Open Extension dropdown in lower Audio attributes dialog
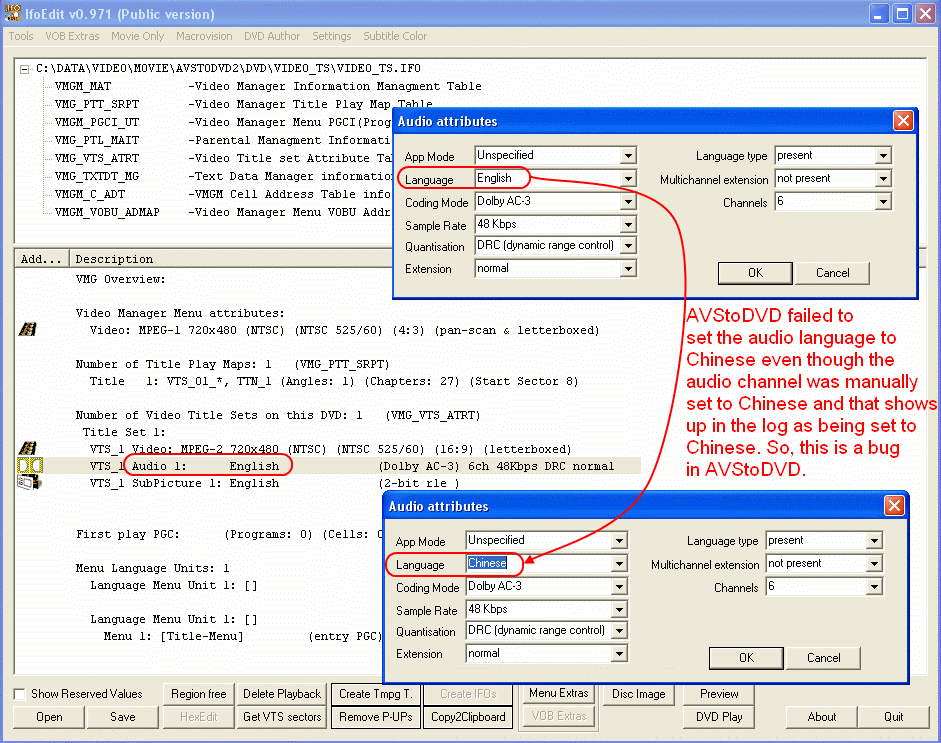The image size is (941, 743). pyautogui.click(x=619, y=654)
